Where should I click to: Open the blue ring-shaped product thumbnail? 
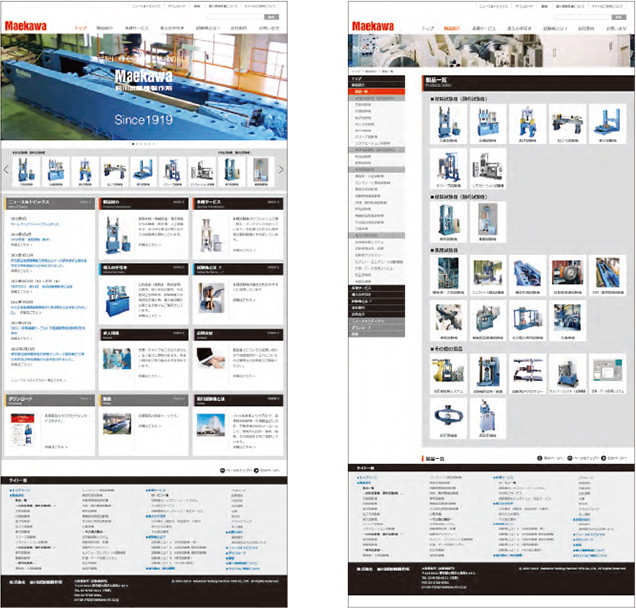(x=448, y=418)
